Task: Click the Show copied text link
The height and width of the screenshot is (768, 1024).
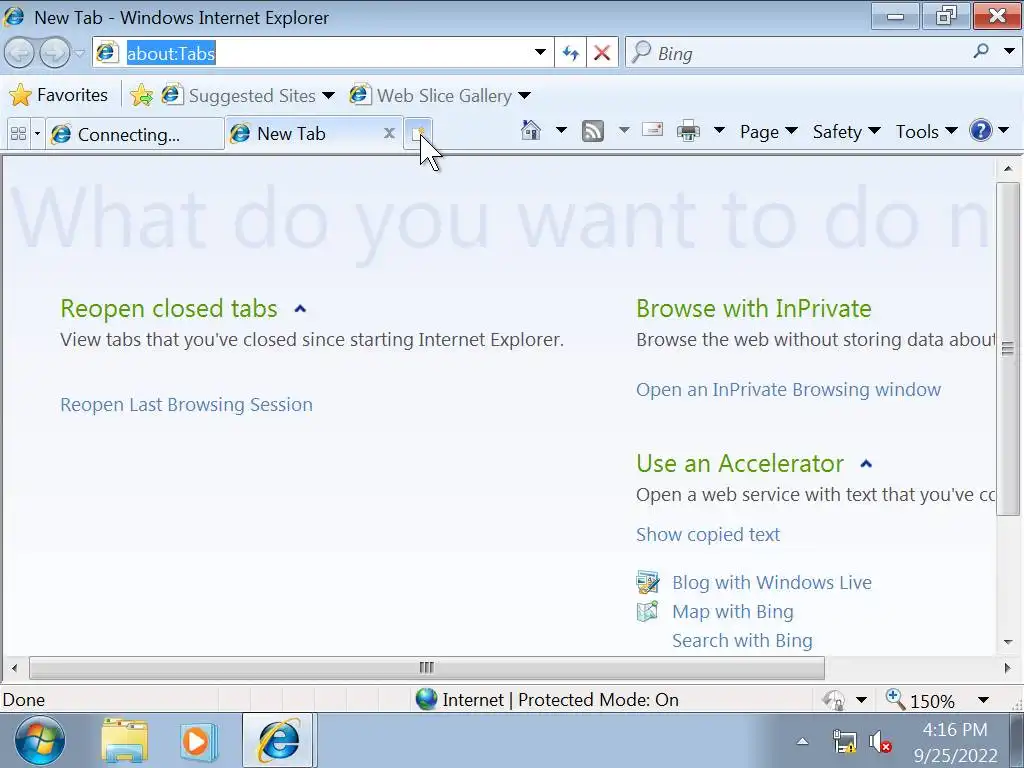Action: (x=708, y=534)
